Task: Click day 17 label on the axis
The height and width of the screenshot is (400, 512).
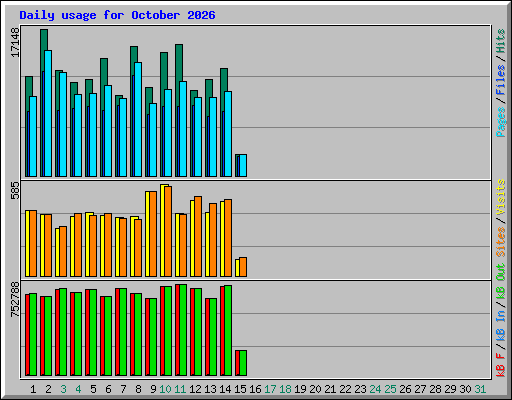Action: pyautogui.click(x=270, y=389)
